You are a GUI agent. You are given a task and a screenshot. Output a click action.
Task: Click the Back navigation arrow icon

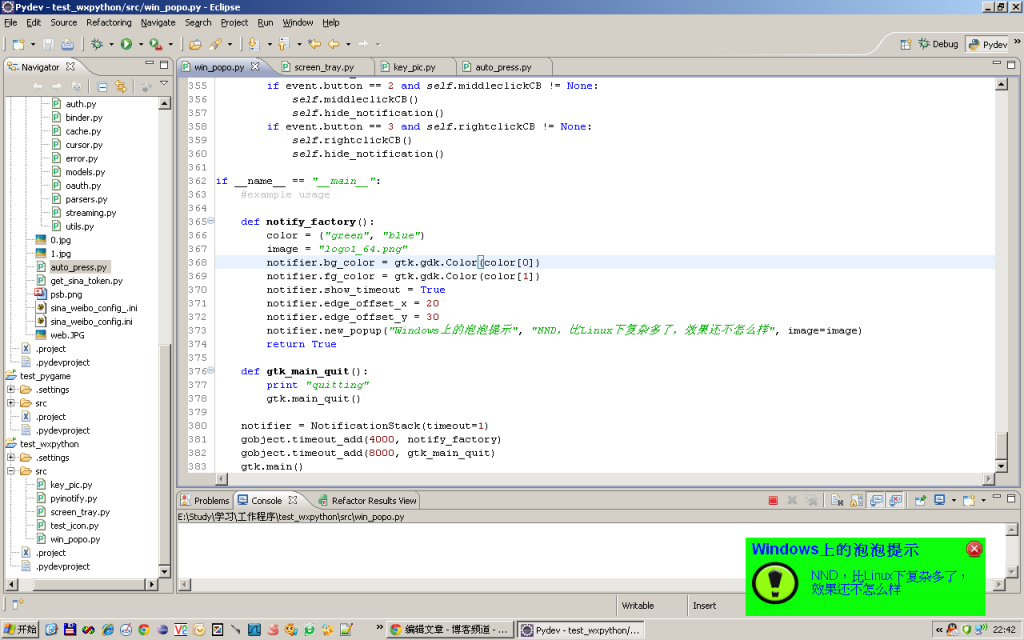334,44
